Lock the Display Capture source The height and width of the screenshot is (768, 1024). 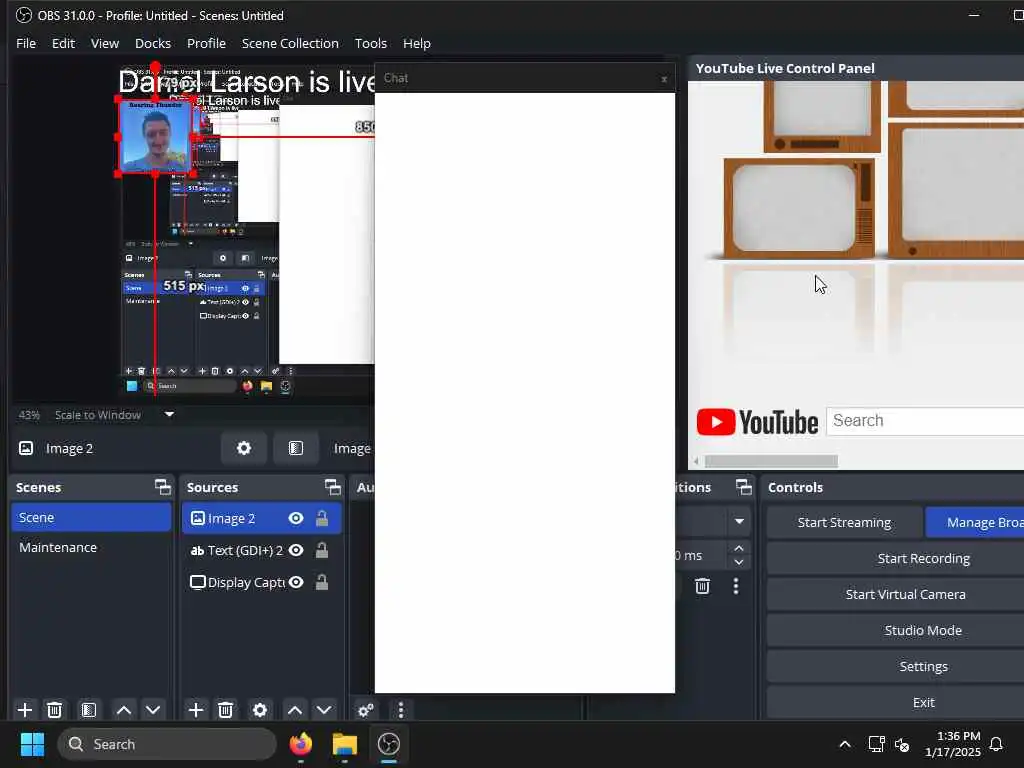coord(322,582)
